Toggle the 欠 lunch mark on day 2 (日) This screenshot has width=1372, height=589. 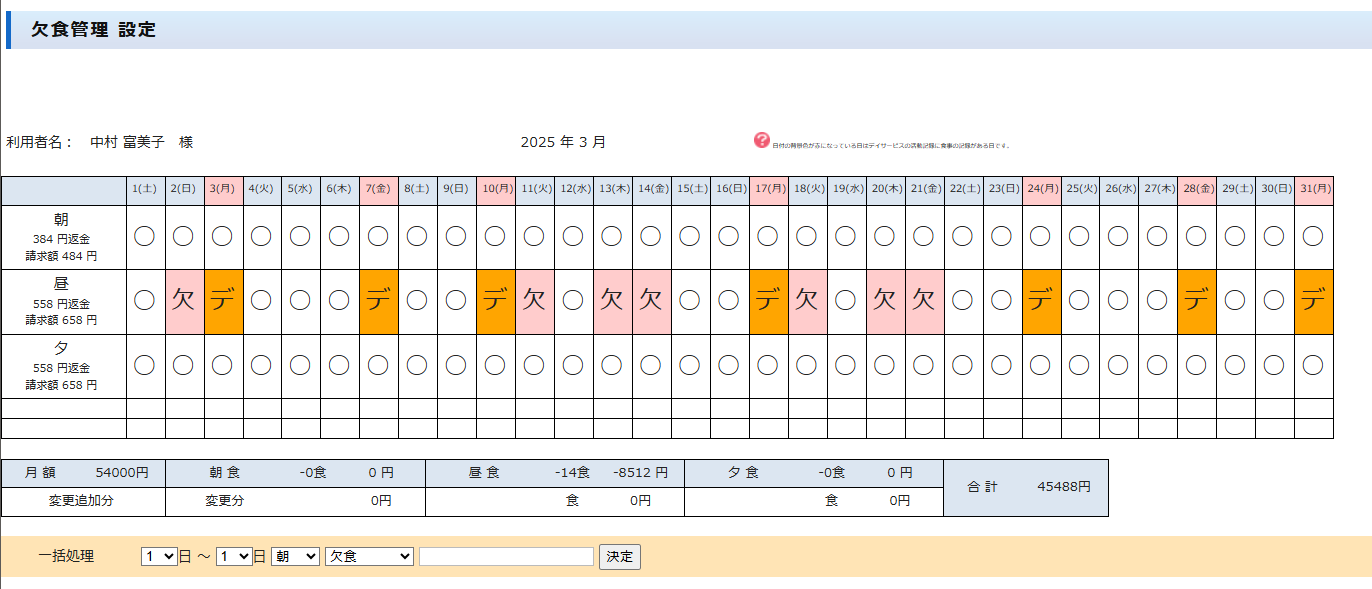184,301
